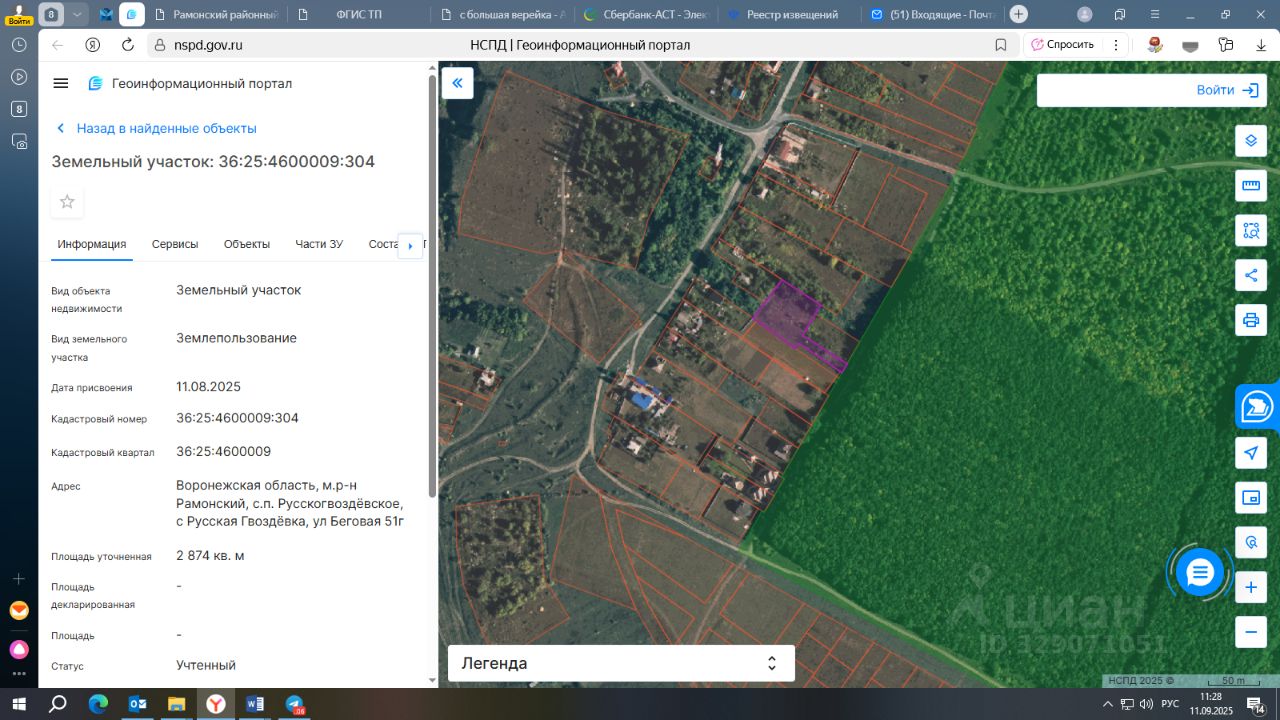
Task: Switch to the Рамонский районный browser tab
Action: 218,15
